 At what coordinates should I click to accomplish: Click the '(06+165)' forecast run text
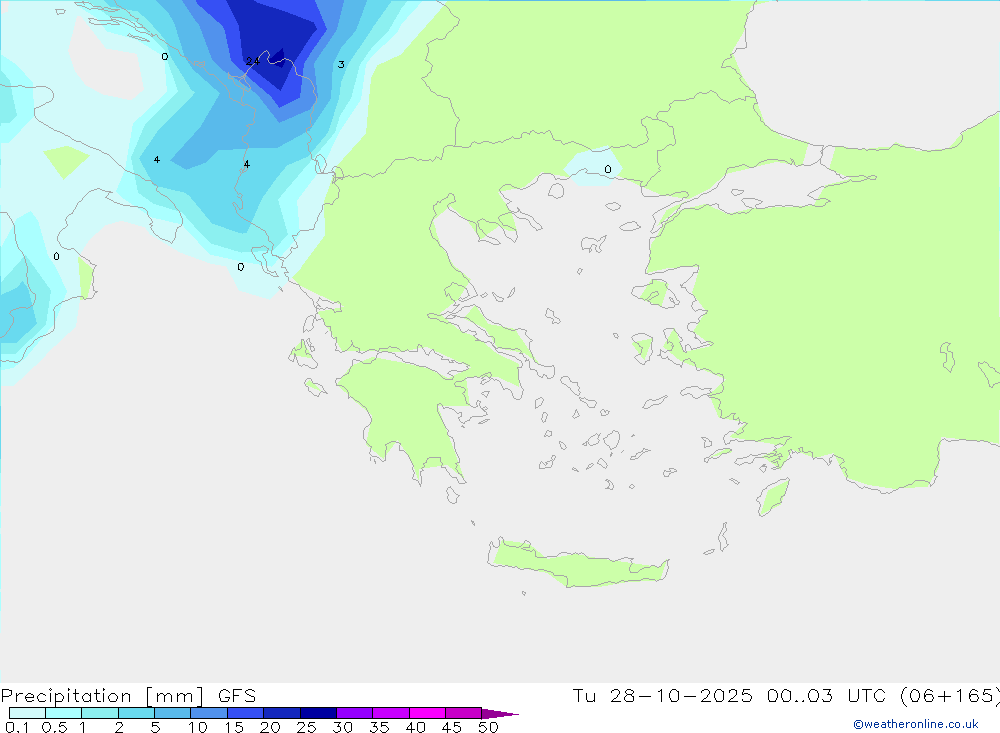[x=949, y=695]
